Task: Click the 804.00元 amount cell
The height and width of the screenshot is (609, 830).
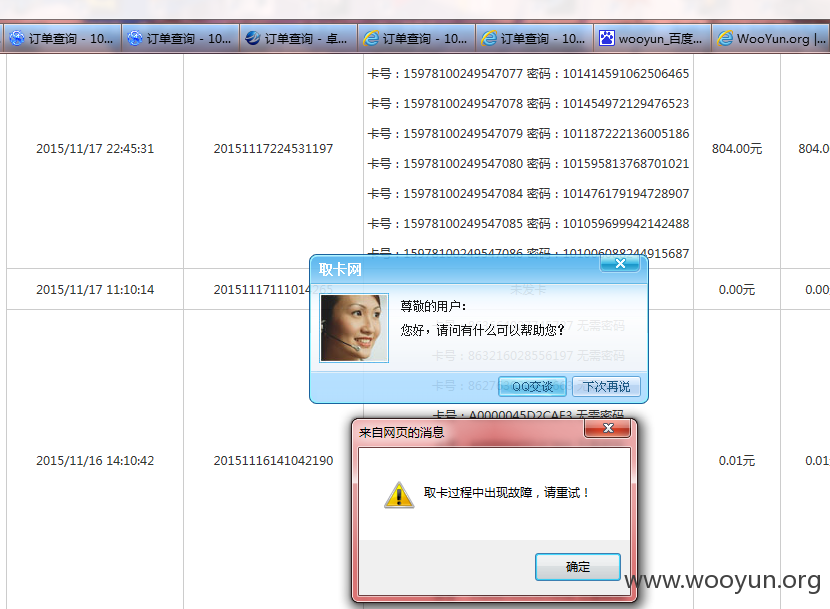Action: coord(737,149)
